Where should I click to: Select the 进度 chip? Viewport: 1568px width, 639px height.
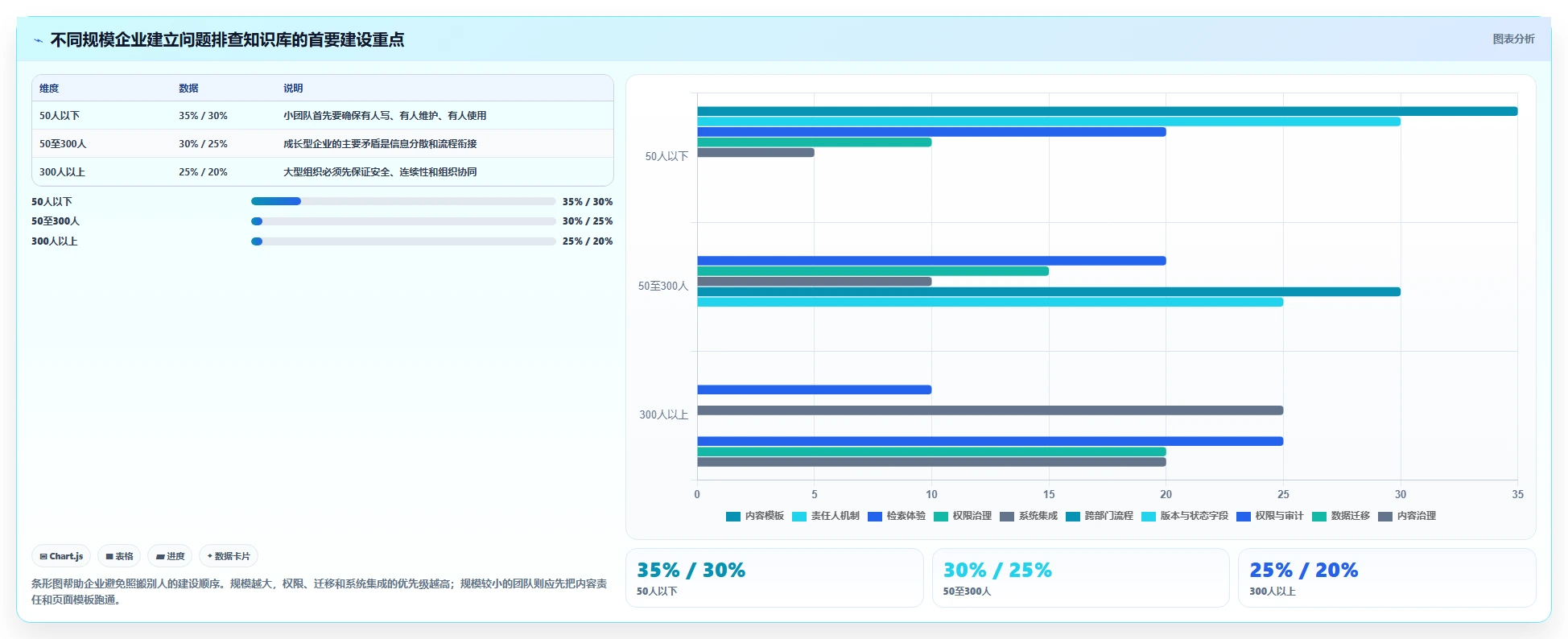(x=170, y=556)
